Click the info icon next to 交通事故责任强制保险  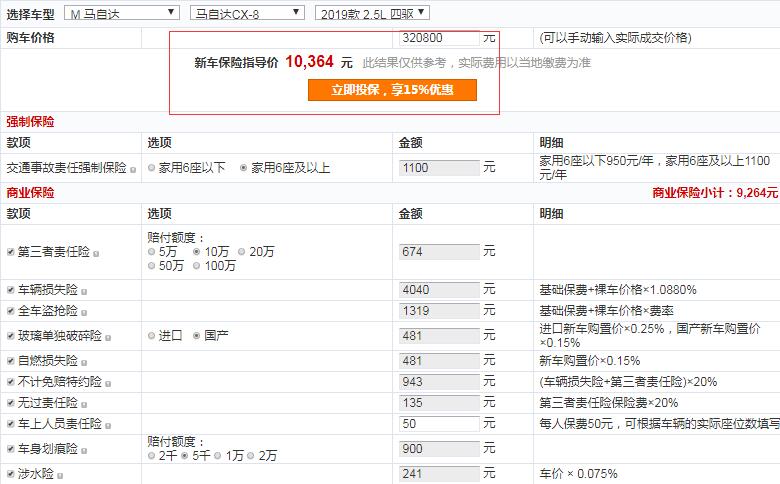tap(133, 170)
